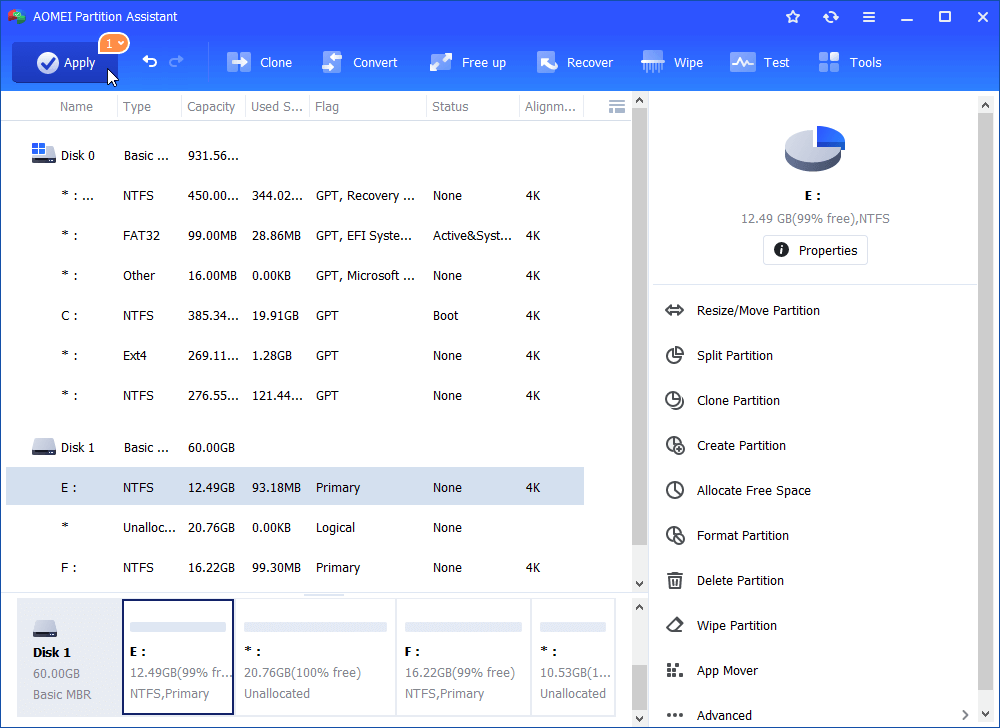Select 10.53GB unallocated block in disk map
The image size is (1000, 728).
point(573,657)
